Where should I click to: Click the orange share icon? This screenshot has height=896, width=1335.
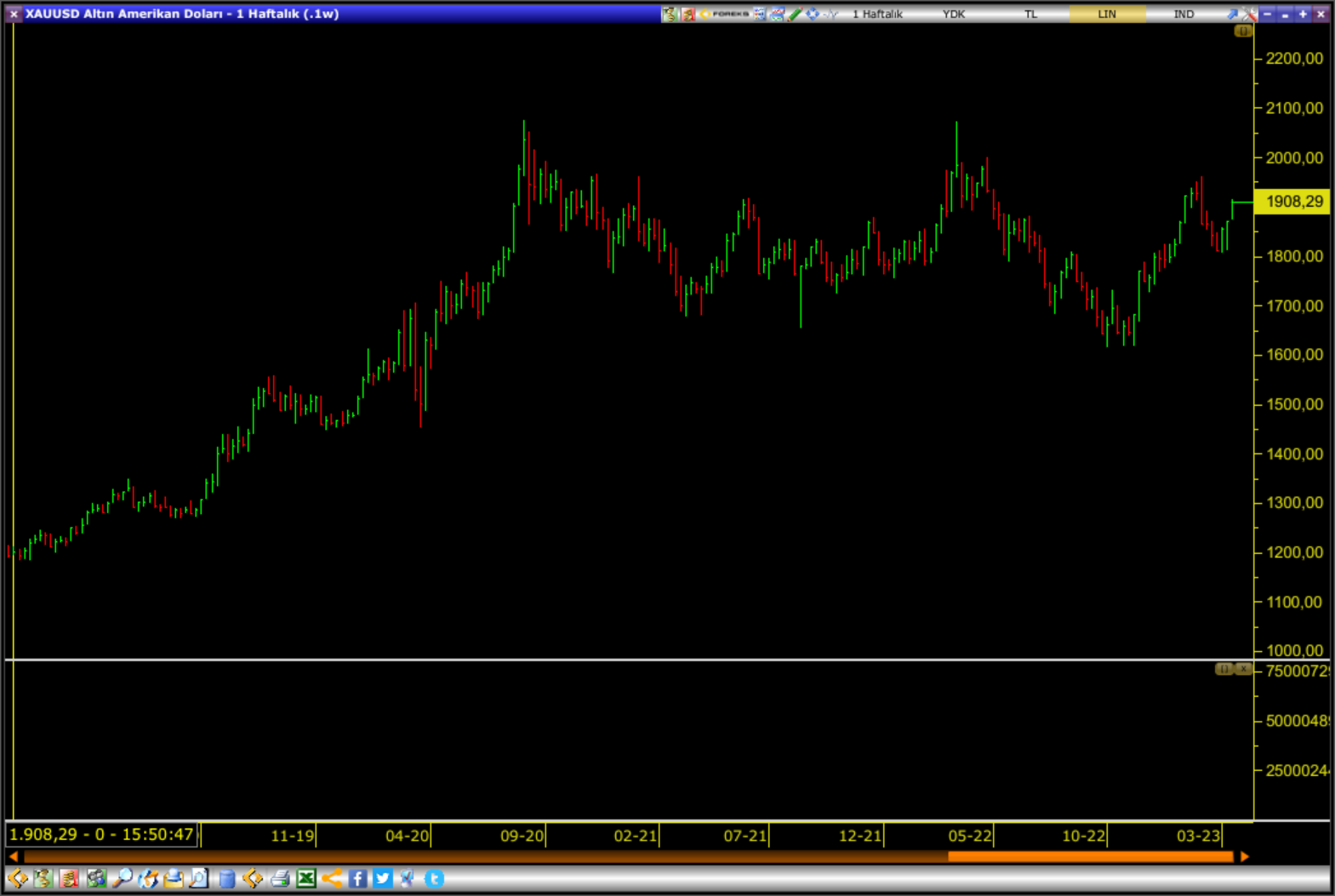click(x=333, y=878)
